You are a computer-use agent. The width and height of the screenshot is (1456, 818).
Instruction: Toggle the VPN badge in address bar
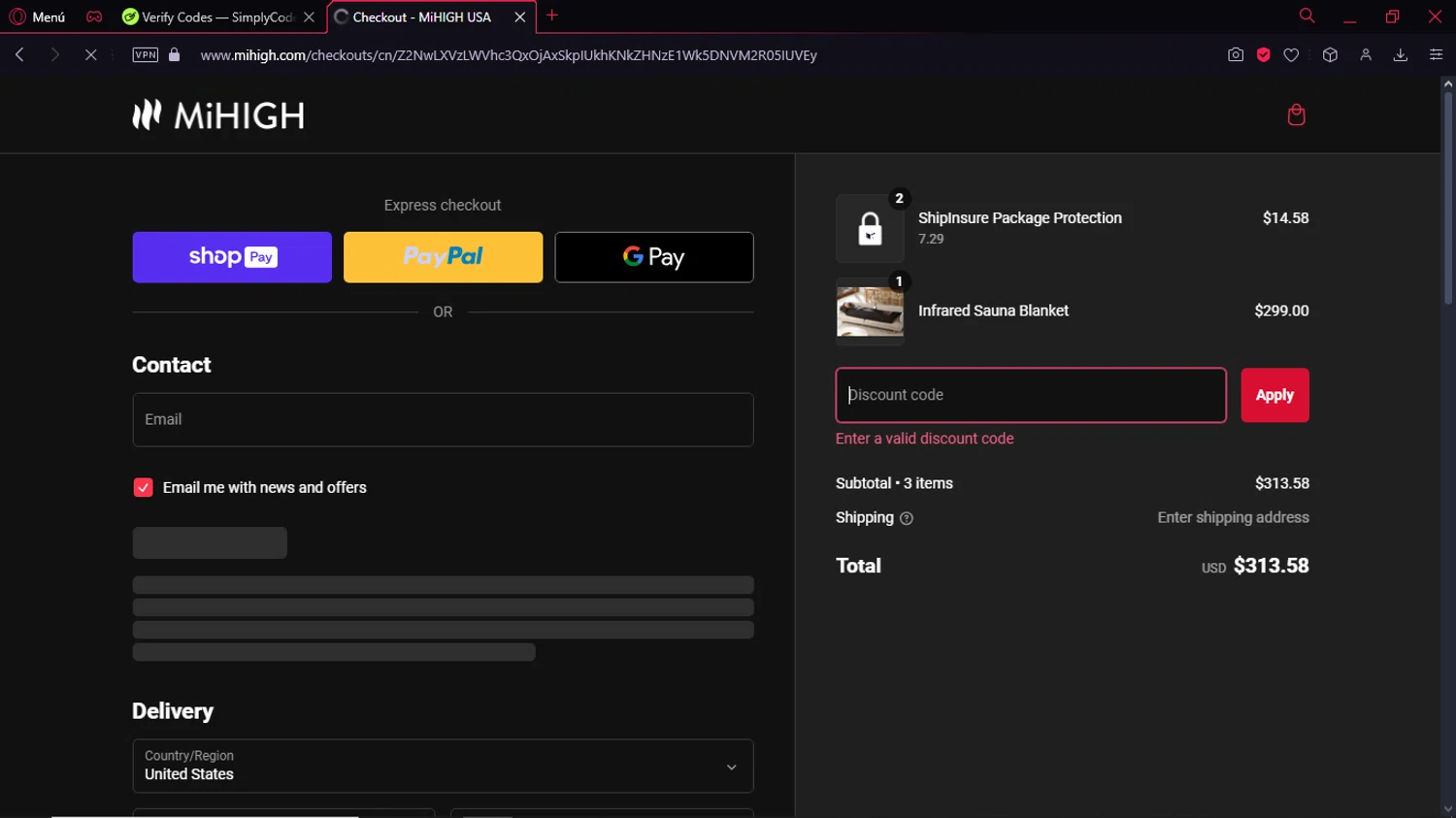click(146, 55)
